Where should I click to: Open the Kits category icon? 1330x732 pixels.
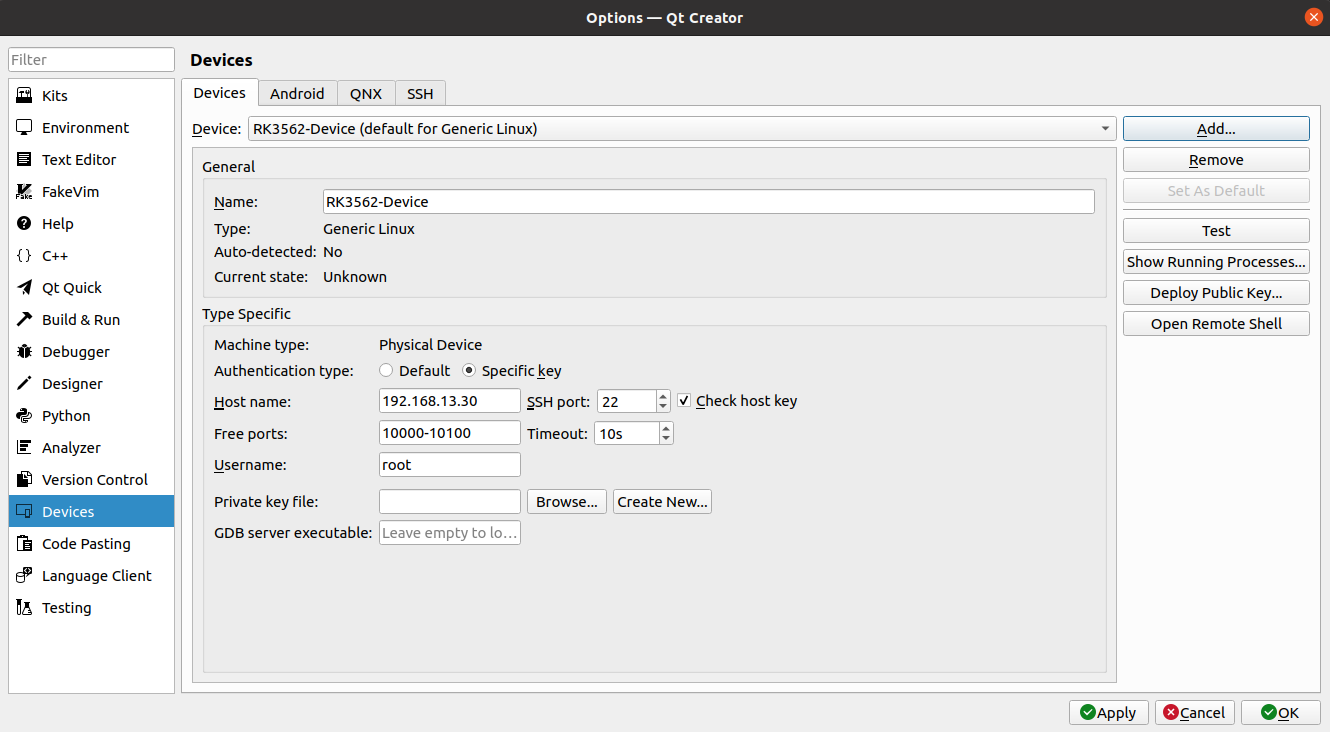(24, 96)
